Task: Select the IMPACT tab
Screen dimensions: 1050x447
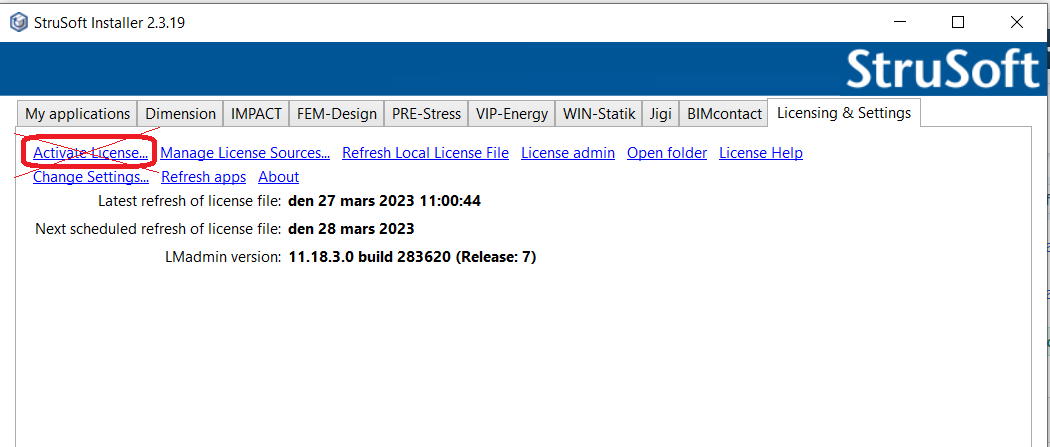Action: pyautogui.click(x=256, y=114)
